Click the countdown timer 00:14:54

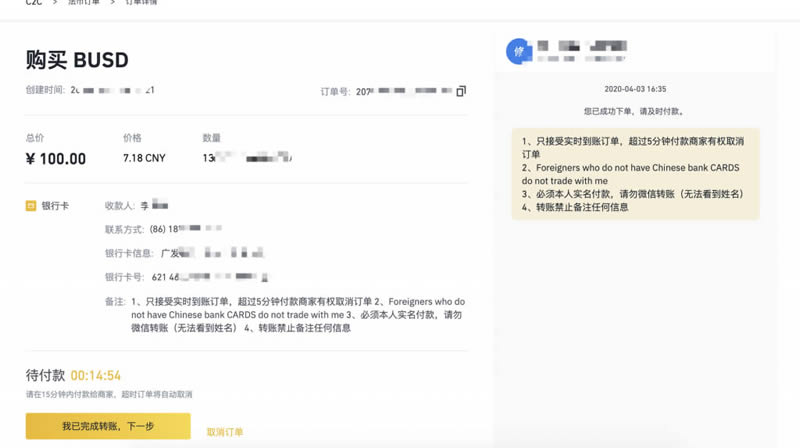[x=95, y=376]
